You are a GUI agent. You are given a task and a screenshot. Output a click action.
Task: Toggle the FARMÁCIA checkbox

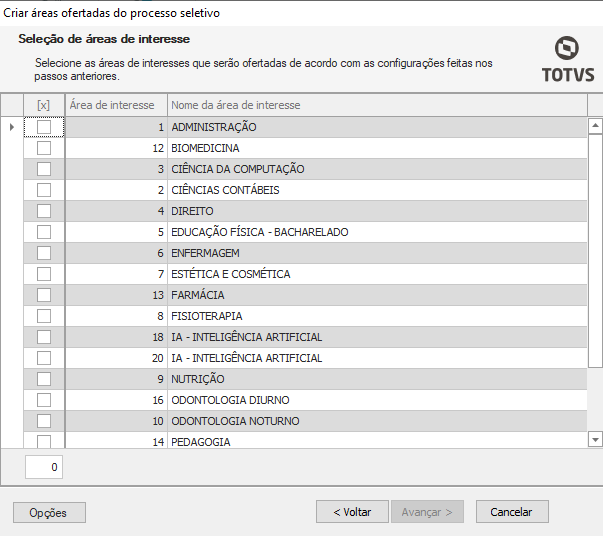click(44, 295)
